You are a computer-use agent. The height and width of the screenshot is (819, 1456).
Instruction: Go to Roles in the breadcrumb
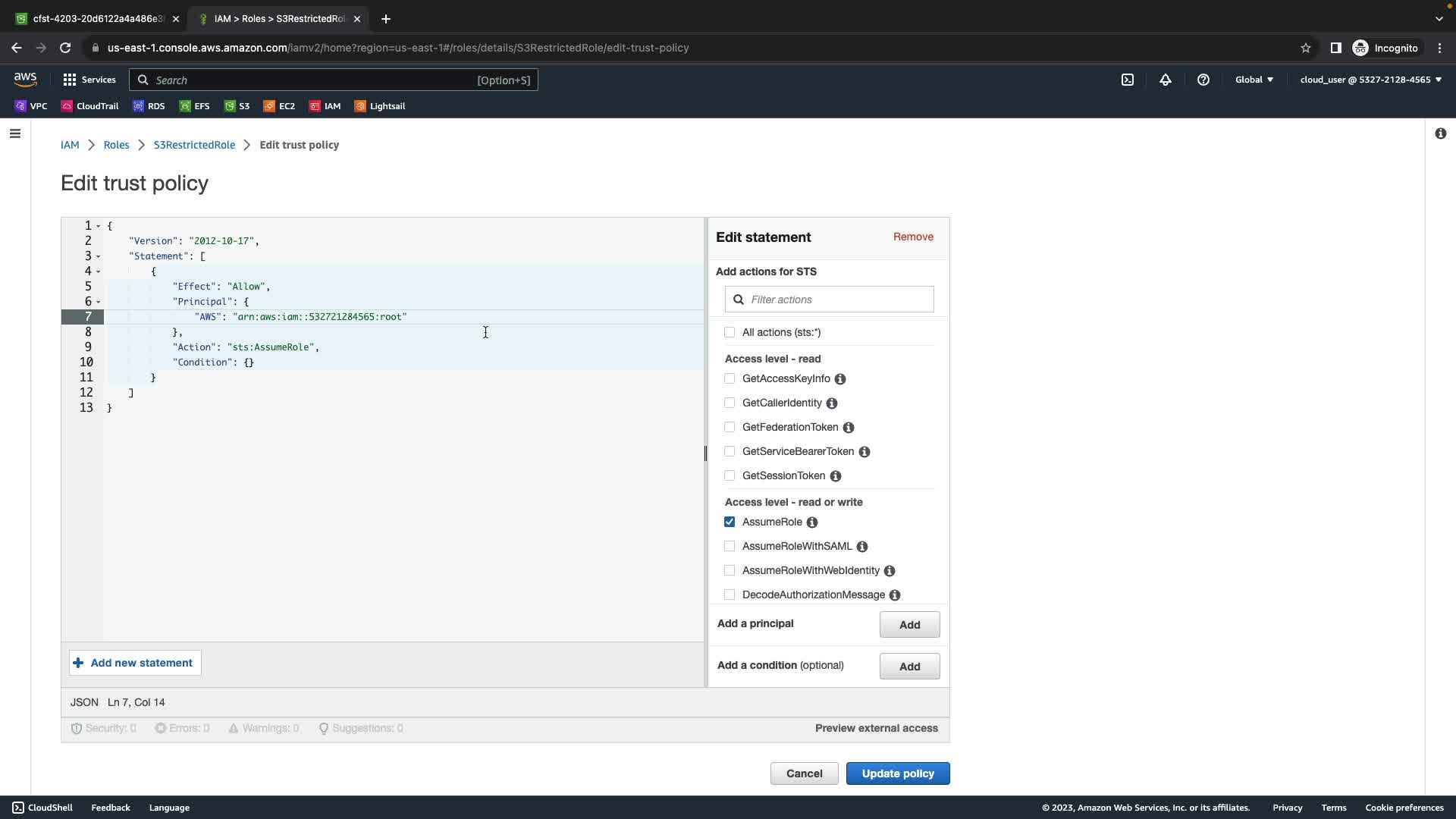pyautogui.click(x=116, y=145)
